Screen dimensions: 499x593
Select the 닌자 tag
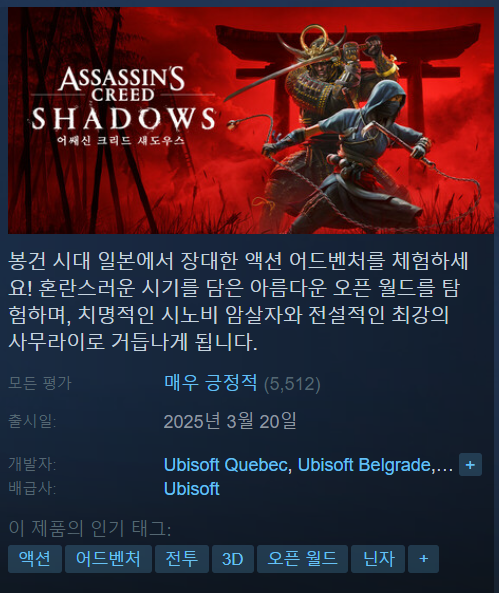[378, 559]
